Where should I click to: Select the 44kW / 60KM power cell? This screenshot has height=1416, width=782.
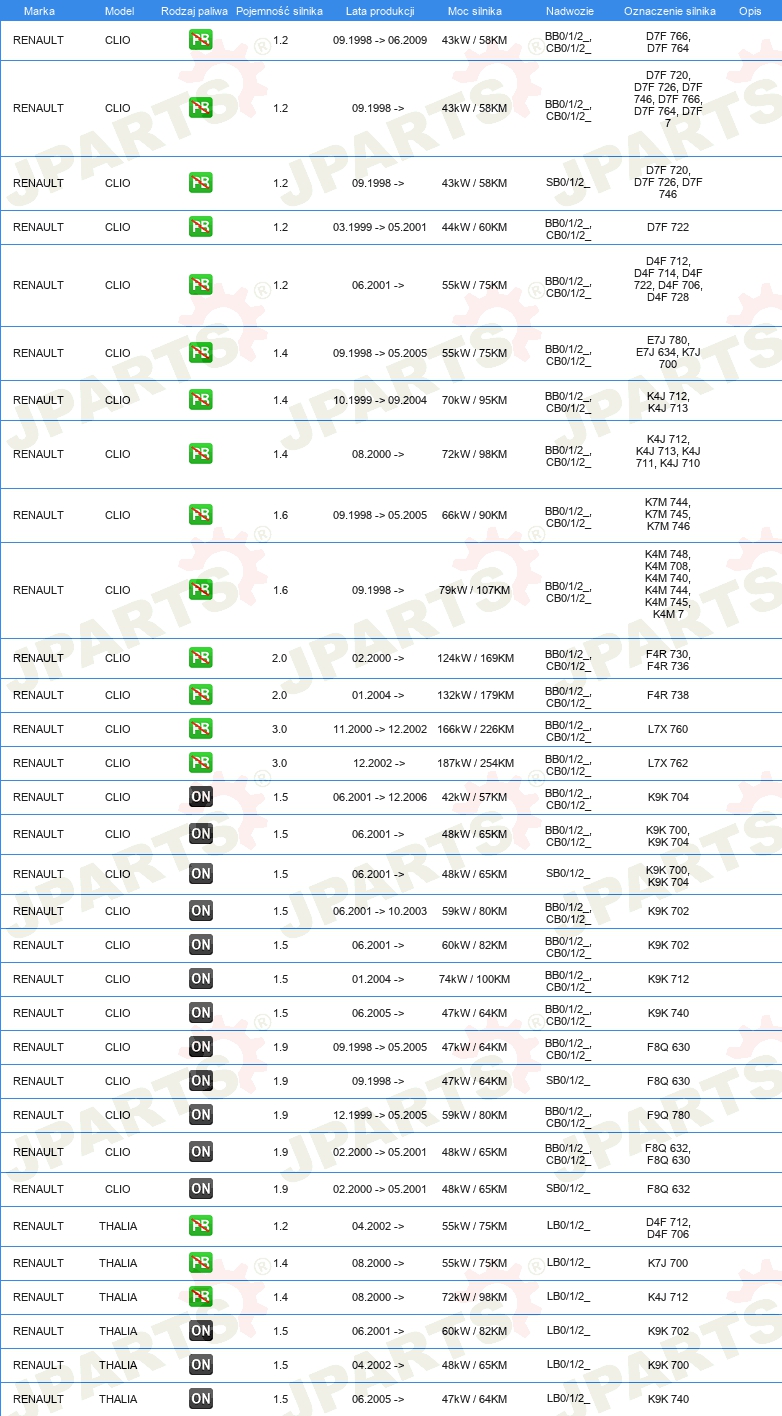tap(474, 227)
